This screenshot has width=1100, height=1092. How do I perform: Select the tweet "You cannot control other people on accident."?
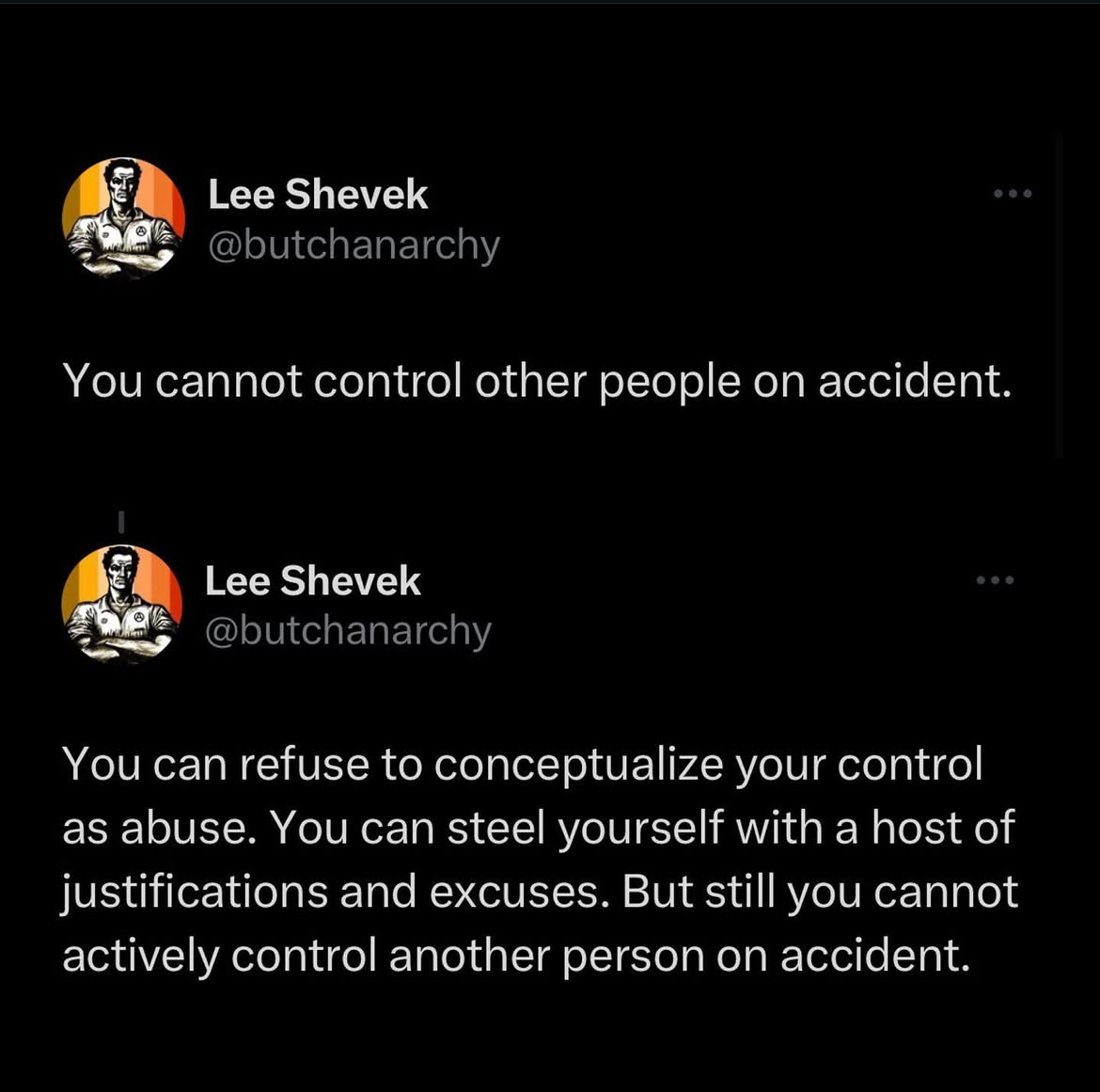[538, 381]
